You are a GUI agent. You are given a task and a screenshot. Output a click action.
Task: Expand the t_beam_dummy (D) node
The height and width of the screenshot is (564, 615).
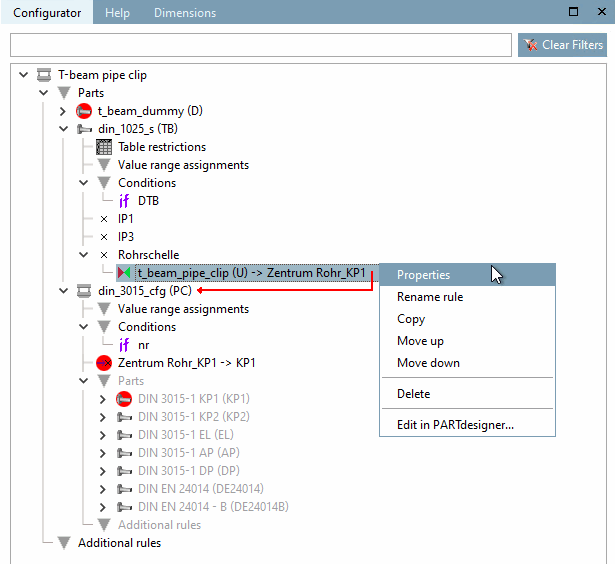click(63, 111)
